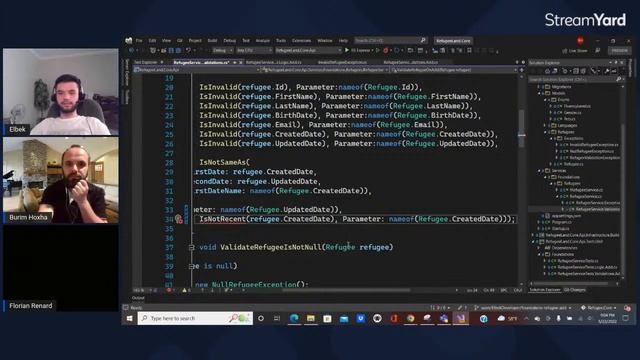Open the Git menu
Viewport: 640px width, 360px height.
180,41
